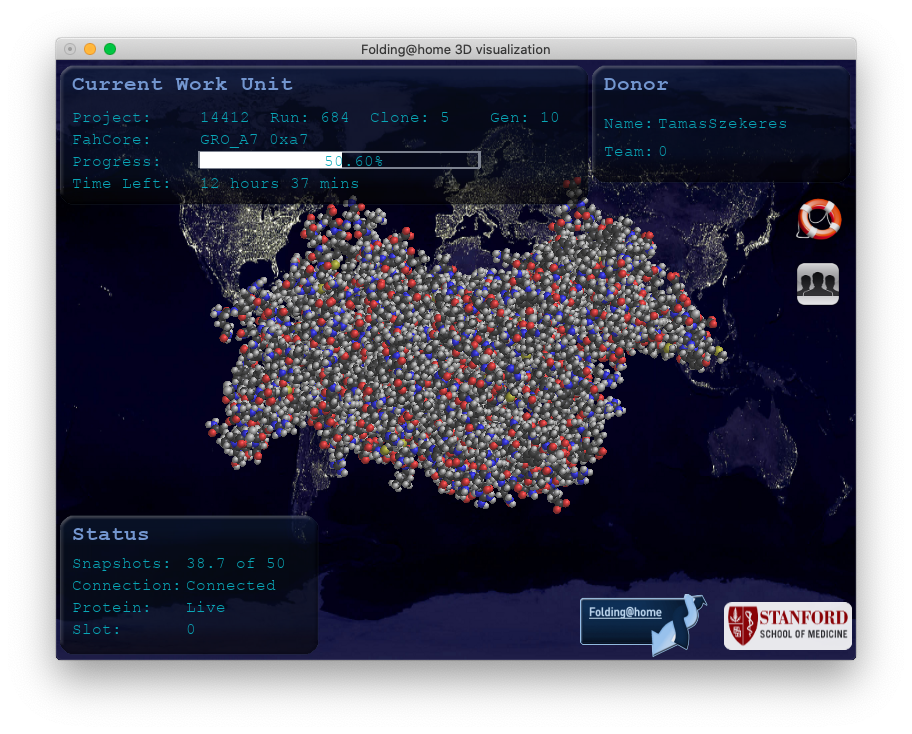The image size is (912, 734).
Task: Click the 'Team: 0' entry
Action: click(x=635, y=152)
